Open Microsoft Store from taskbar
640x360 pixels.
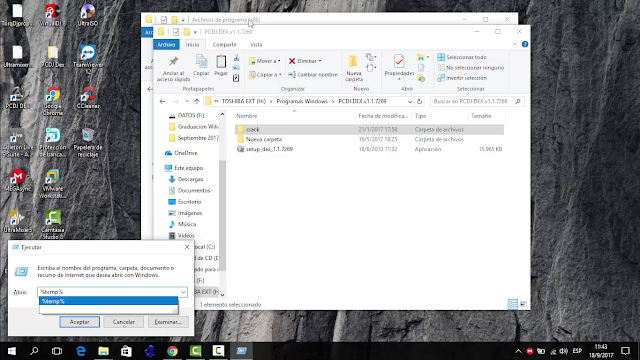(126, 351)
